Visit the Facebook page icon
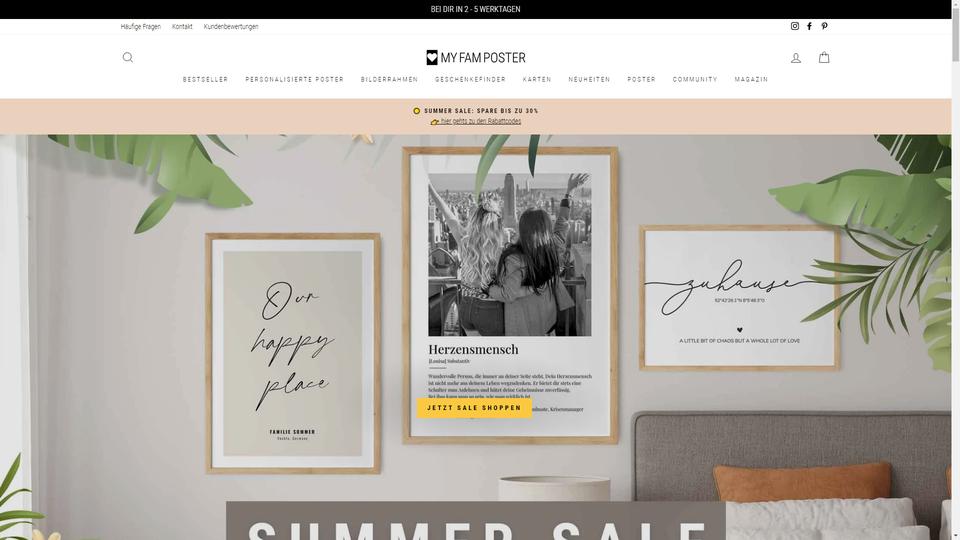Image resolution: width=960 pixels, height=540 pixels. point(809,26)
